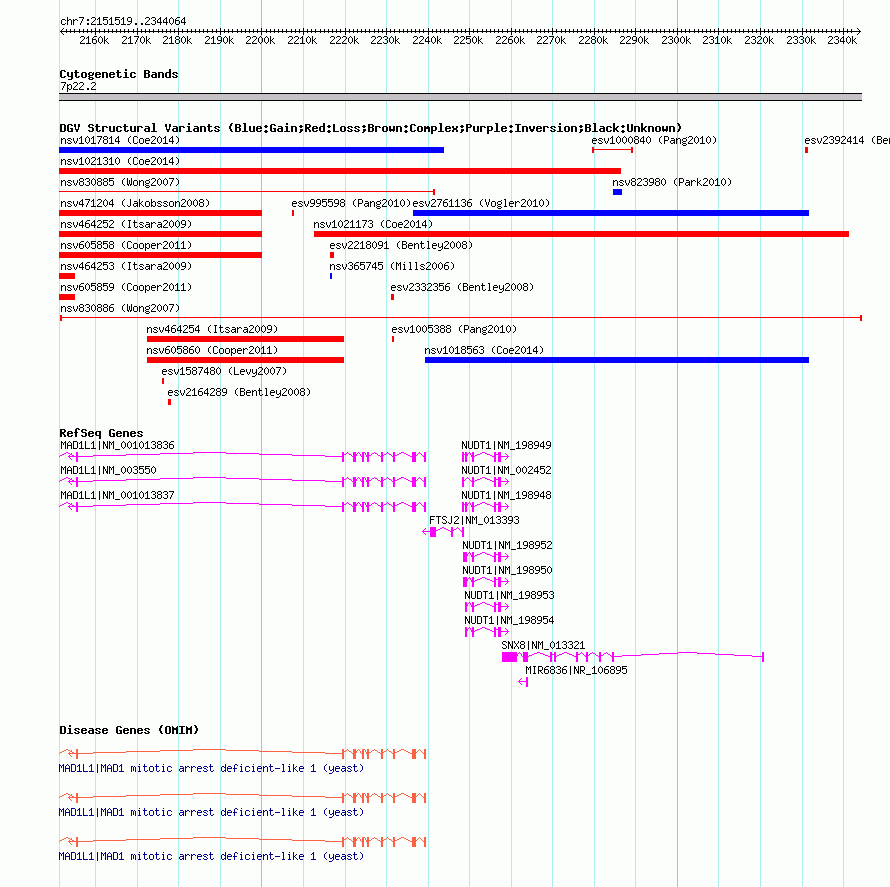Click the 2200k ruler tick label
This screenshot has width=890, height=887.
pyautogui.click(x=260, y=40)
